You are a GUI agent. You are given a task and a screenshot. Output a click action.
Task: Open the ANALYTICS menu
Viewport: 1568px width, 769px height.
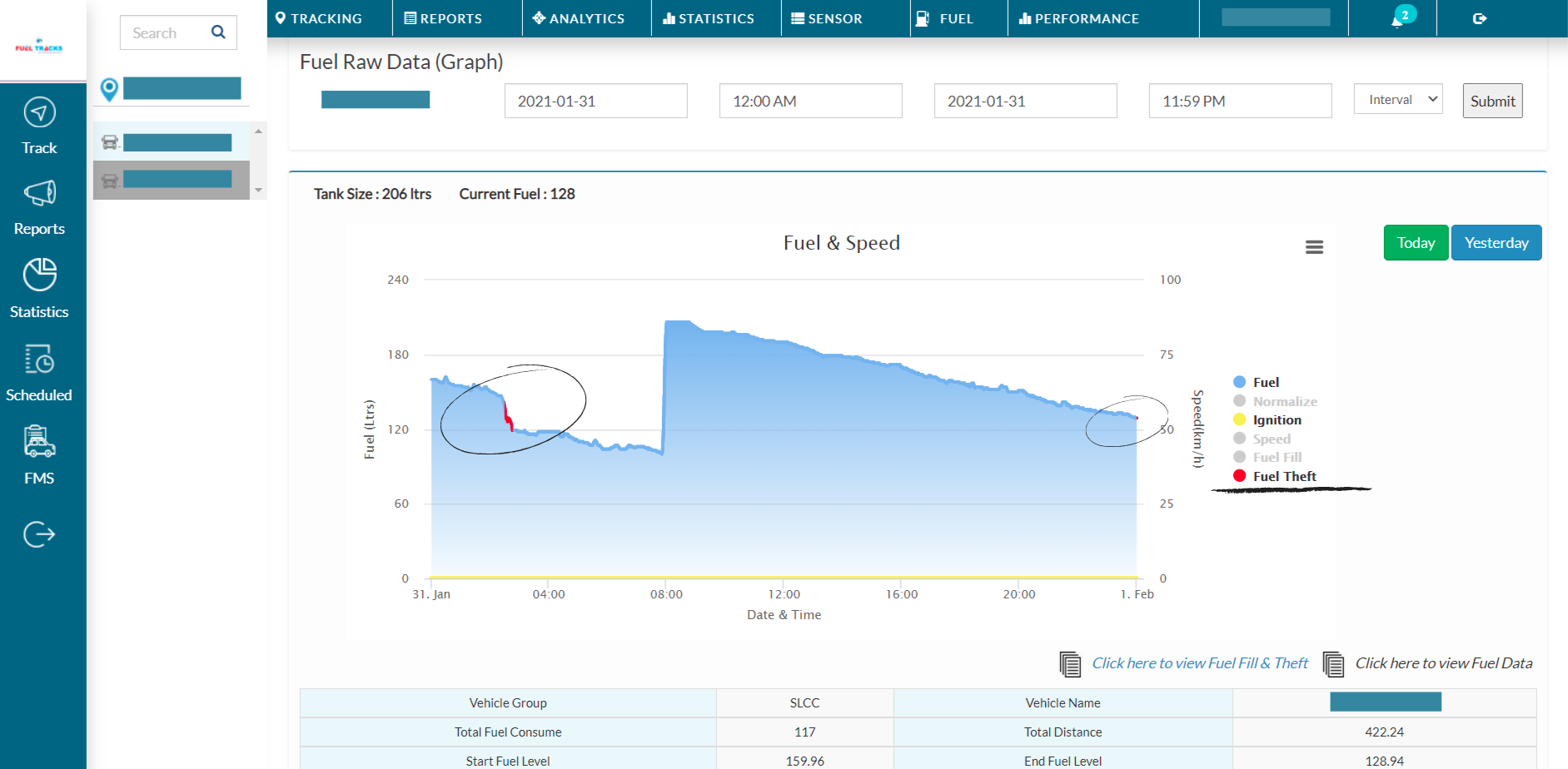pos(579,18)
